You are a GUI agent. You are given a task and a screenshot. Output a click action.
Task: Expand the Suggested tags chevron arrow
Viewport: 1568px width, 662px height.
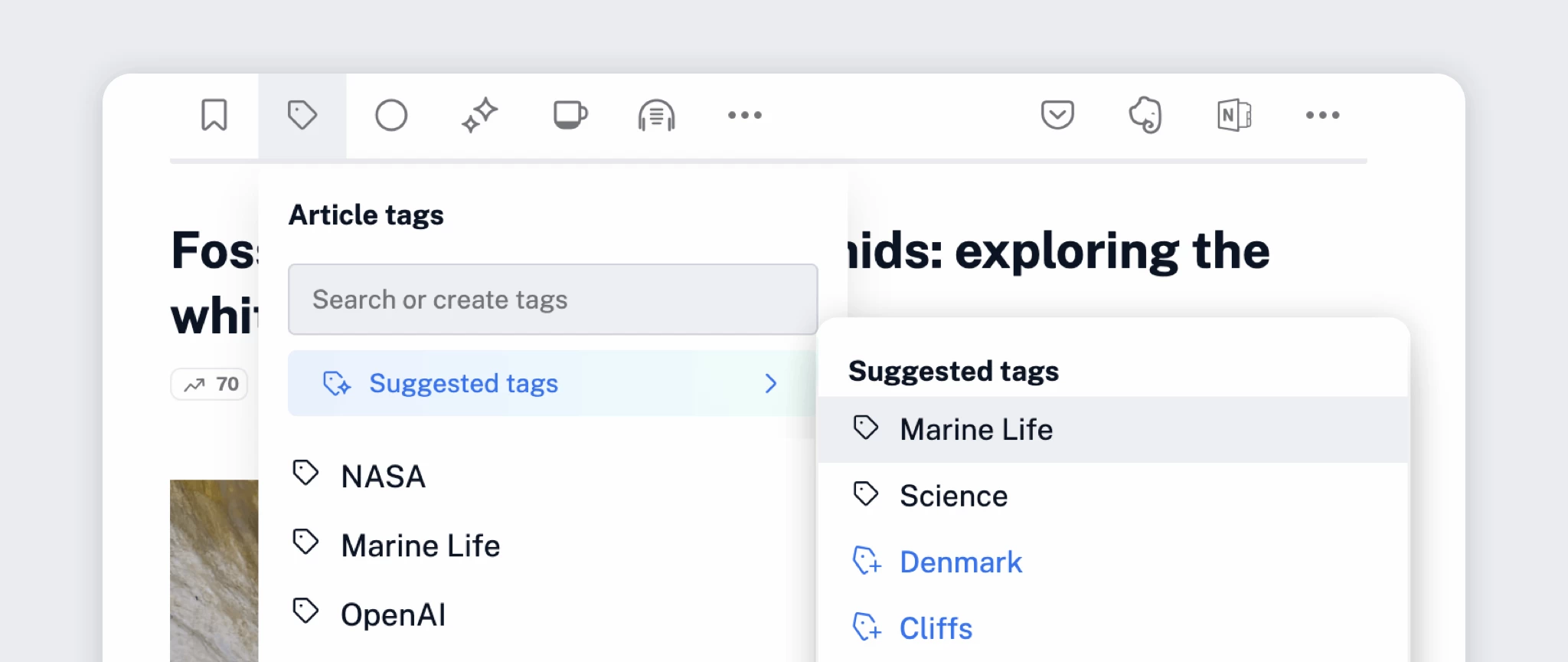[x=771, y=383]
